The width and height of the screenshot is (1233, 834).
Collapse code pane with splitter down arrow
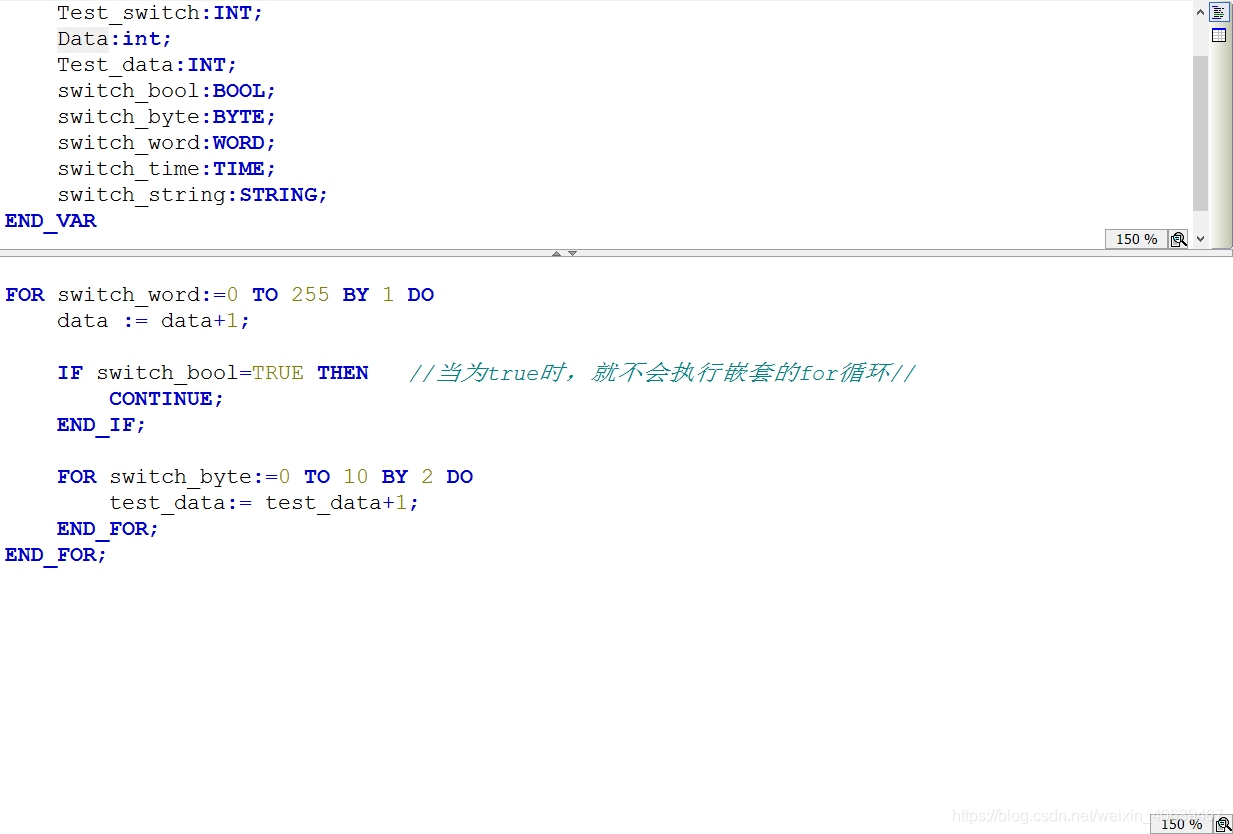[572, 254]
